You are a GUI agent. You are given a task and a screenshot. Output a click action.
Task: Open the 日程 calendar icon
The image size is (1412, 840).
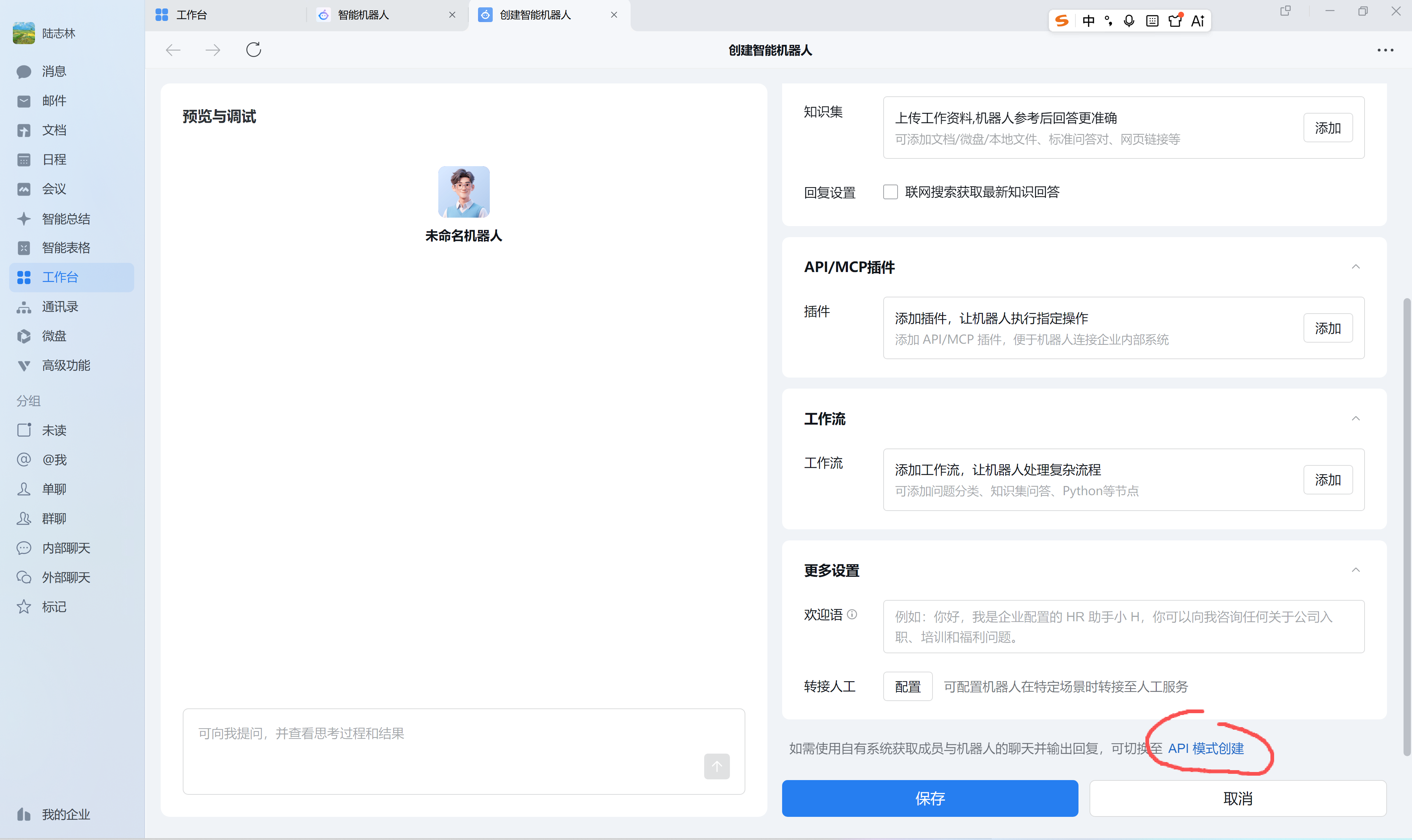tap(24, 160)
